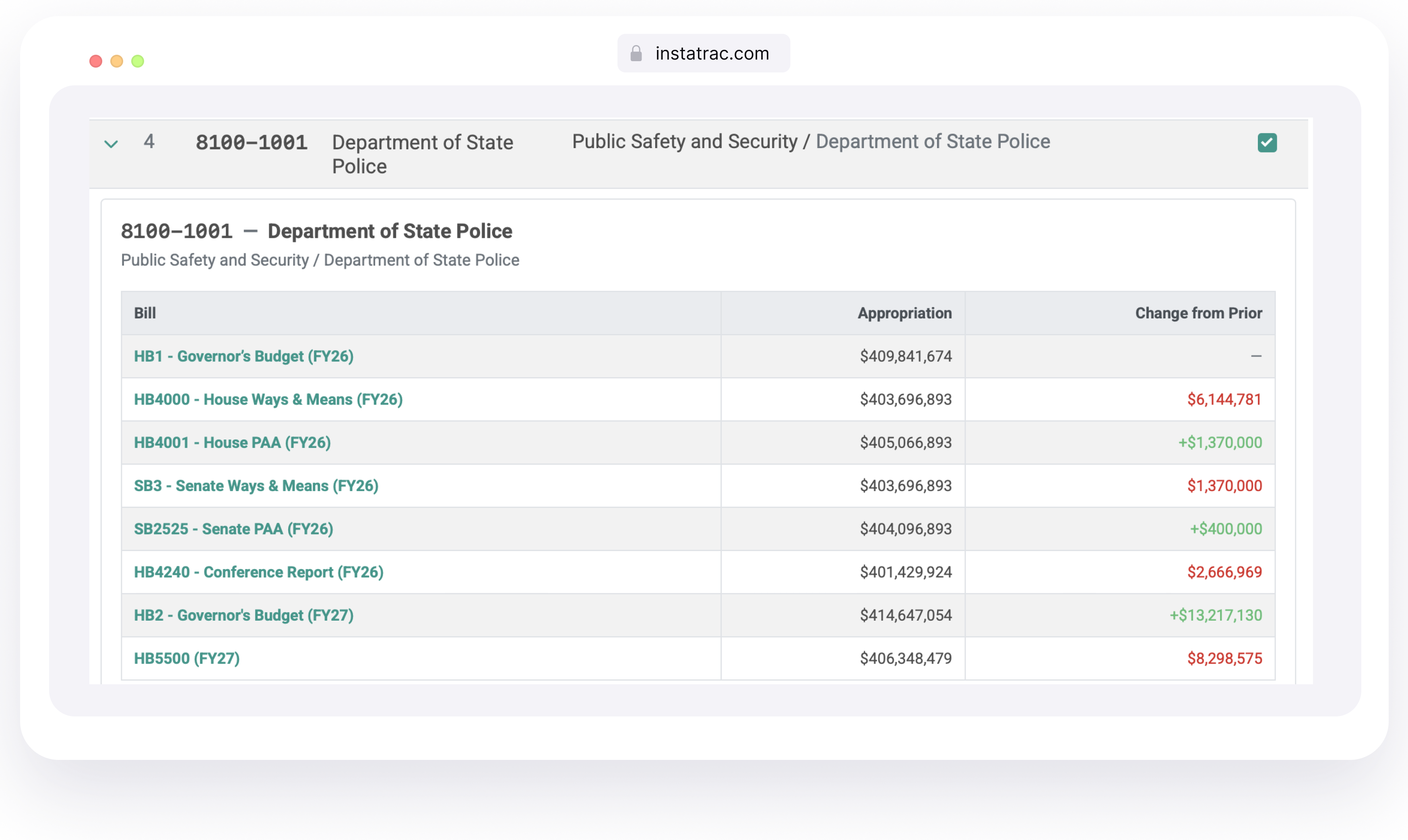Open HB1 - Governor's Budget (FY26) link

pyautogui.click(x=244, y=356)
